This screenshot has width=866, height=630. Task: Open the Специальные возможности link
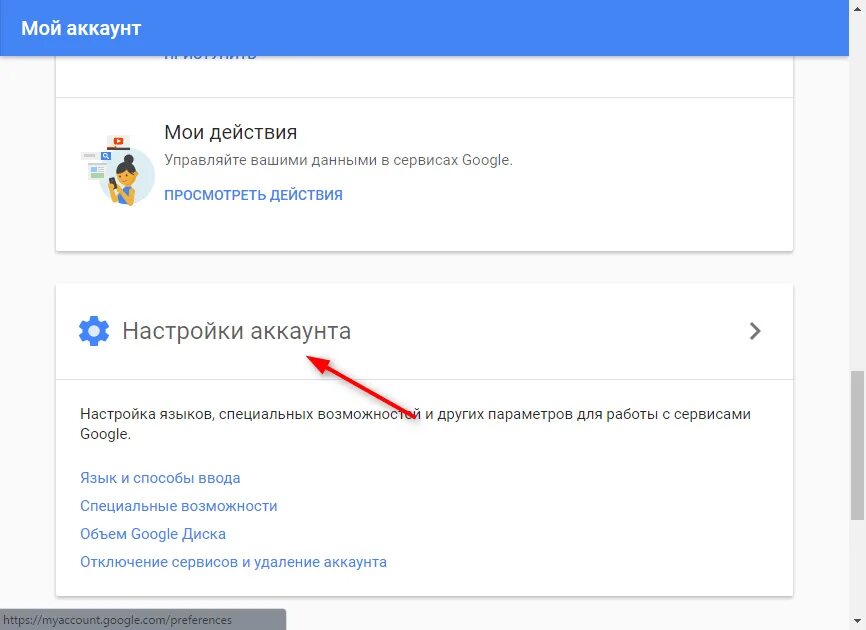[x=178, y=506]
